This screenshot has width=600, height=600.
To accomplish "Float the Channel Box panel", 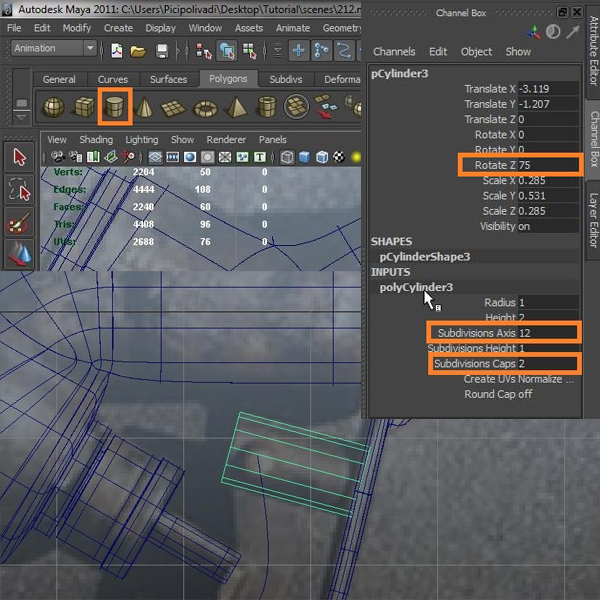I will coord(562,12).
